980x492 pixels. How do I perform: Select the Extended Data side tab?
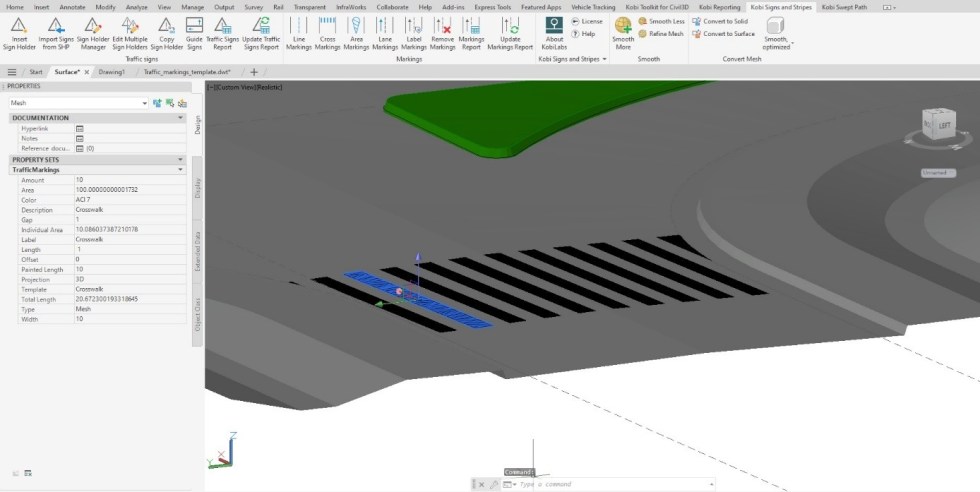pos(198,251)
